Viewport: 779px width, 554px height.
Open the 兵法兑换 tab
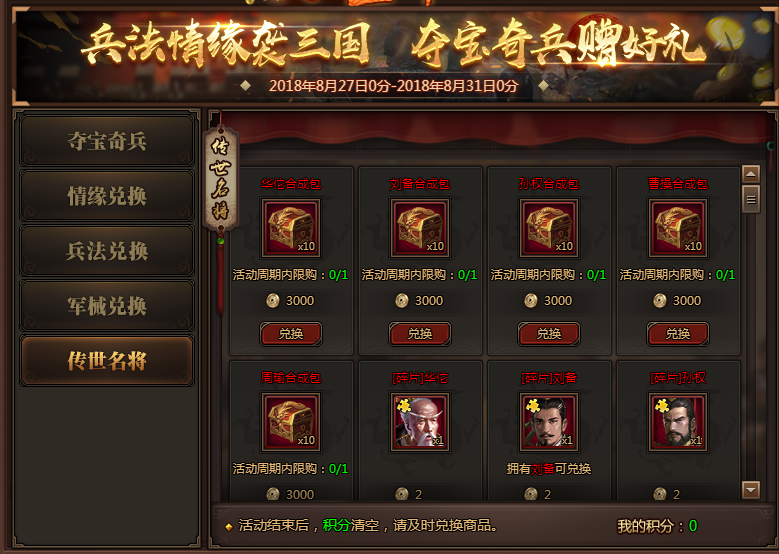click(107, 251)
